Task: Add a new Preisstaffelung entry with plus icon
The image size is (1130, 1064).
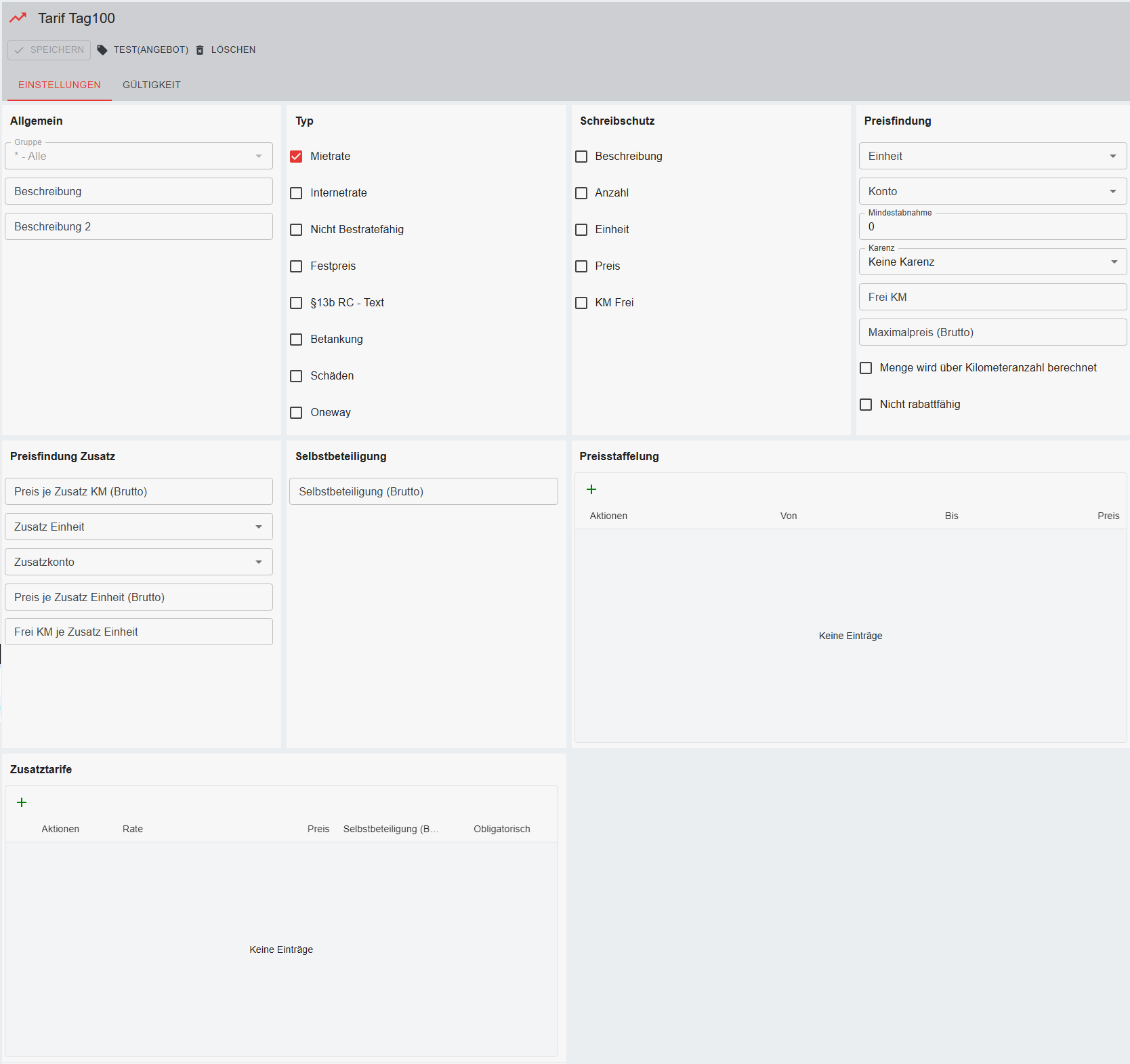Action: click(x=591, y=489)
